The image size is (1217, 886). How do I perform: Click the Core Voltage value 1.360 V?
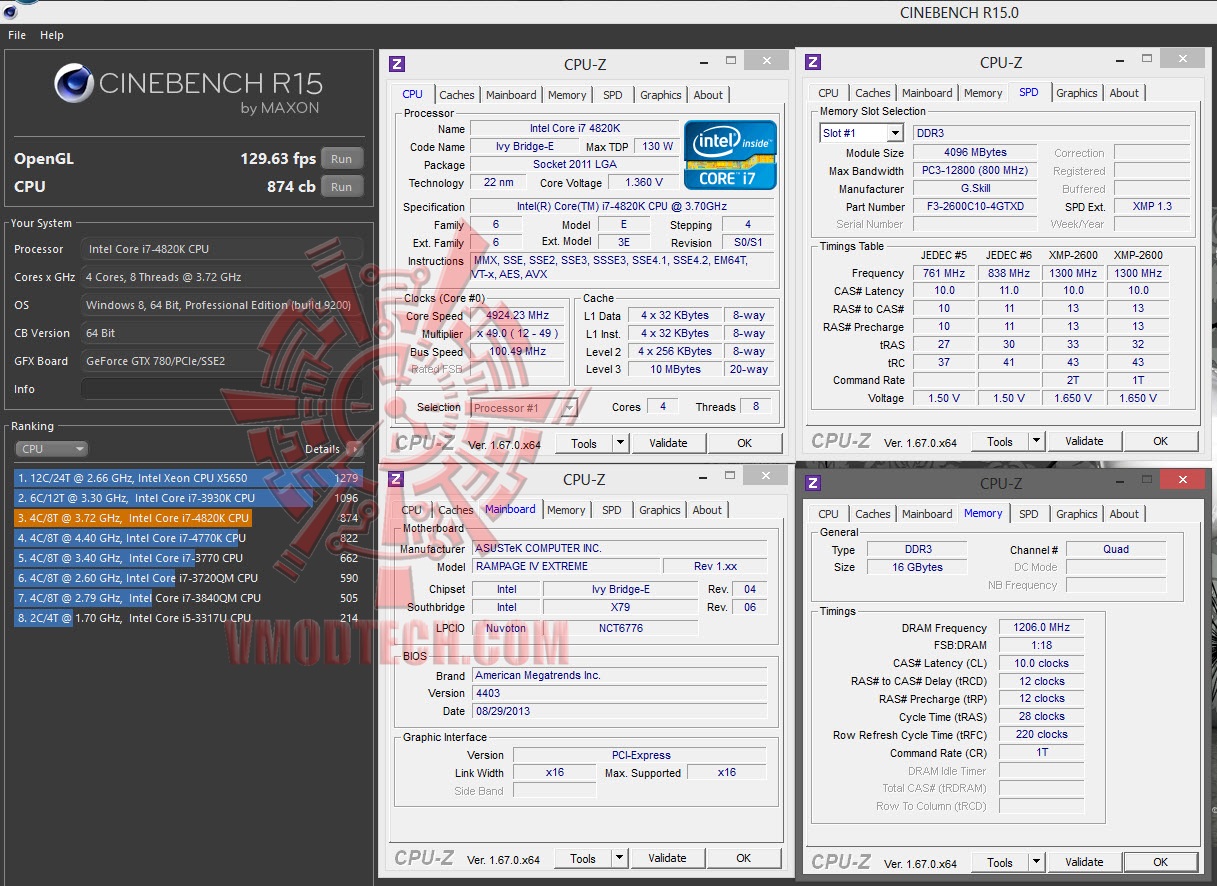(x=643, y=183)
